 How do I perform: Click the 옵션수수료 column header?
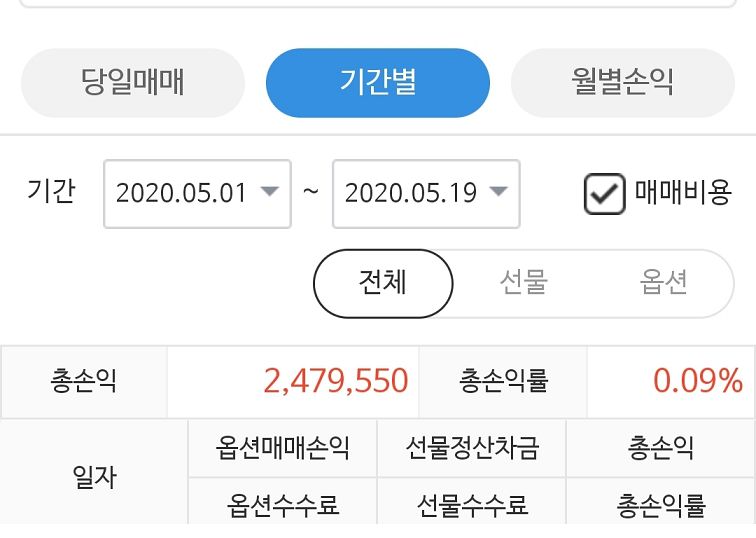(x=283, y=505)
